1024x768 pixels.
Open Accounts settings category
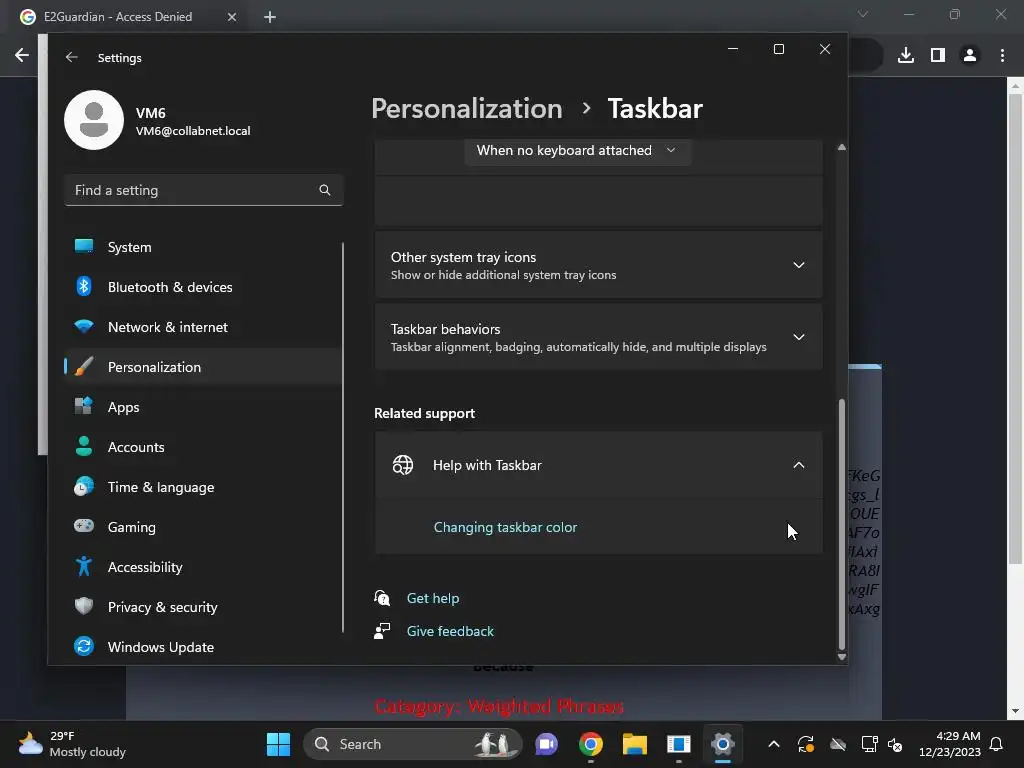[x=202, y=447]
